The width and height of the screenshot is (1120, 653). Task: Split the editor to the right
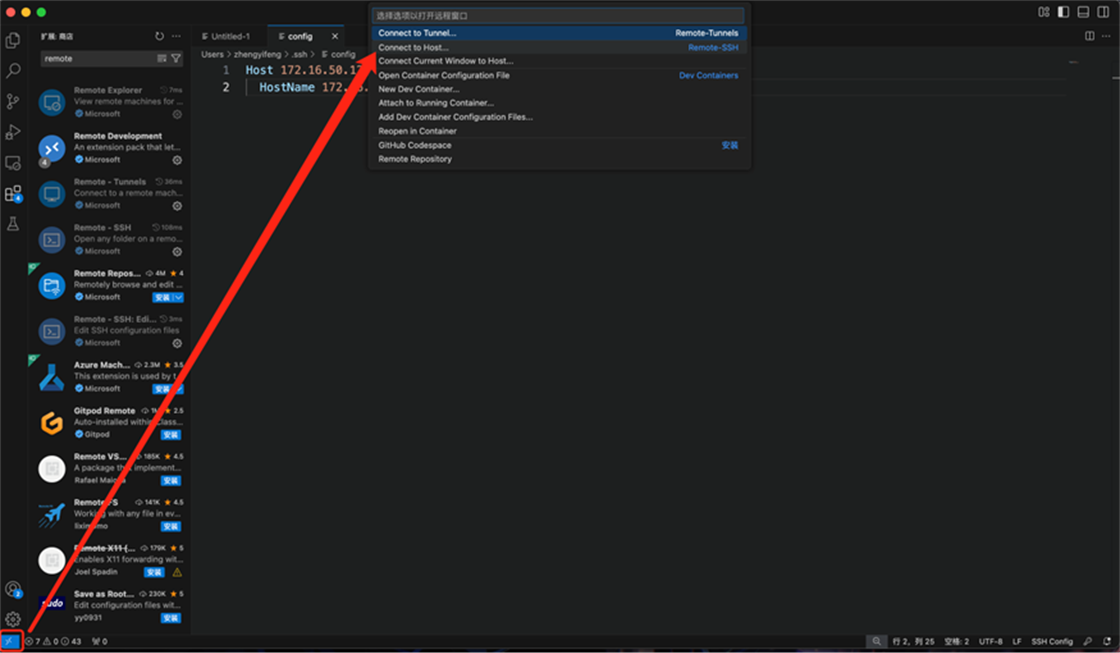(1089, 36)
